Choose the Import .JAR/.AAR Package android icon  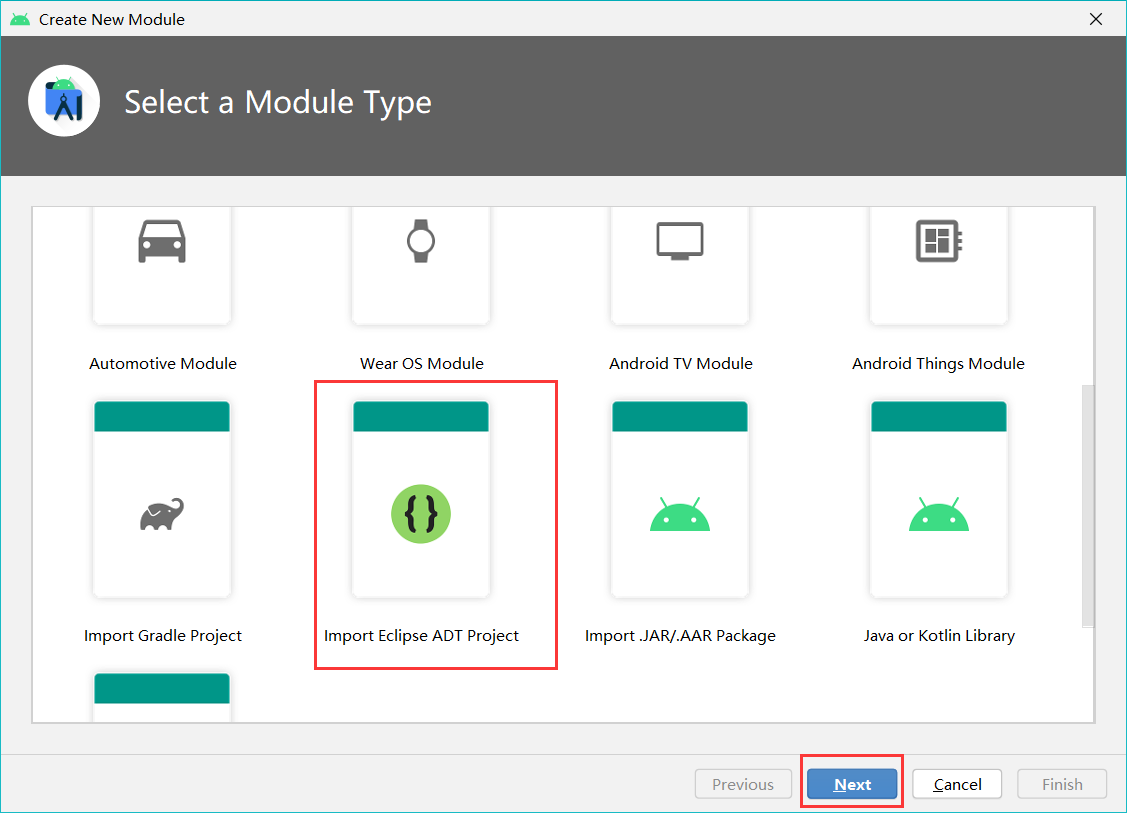680,514
